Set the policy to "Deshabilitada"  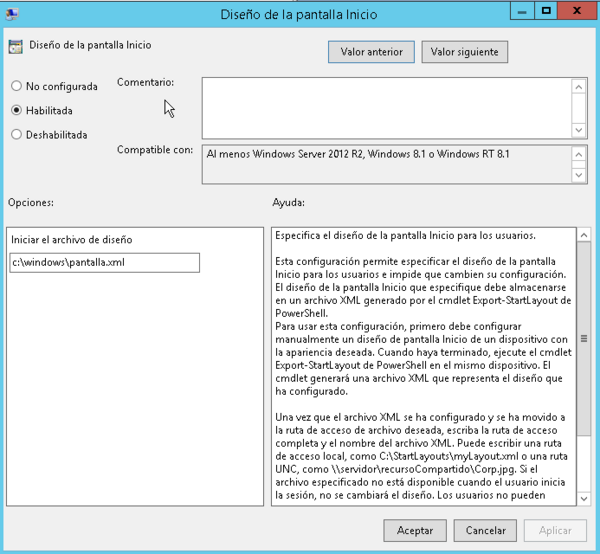(16, 134)
